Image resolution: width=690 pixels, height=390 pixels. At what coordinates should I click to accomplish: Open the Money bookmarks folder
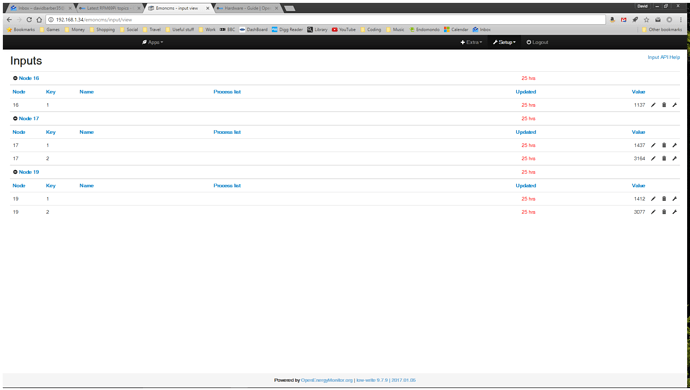74,29
